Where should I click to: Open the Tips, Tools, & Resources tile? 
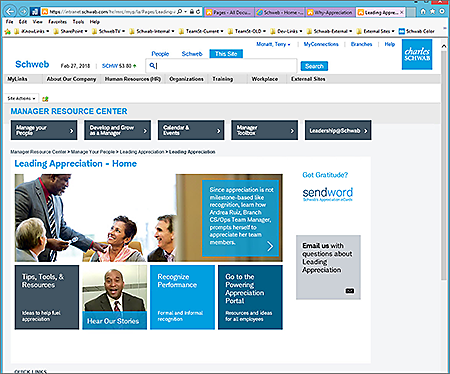click(x=47, y=297)
